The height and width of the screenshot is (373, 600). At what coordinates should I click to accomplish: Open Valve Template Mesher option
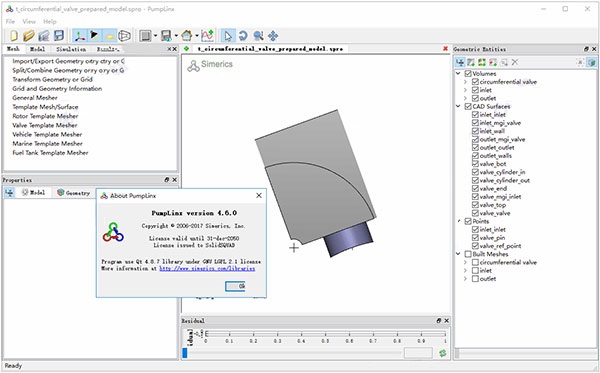(45, 125)
